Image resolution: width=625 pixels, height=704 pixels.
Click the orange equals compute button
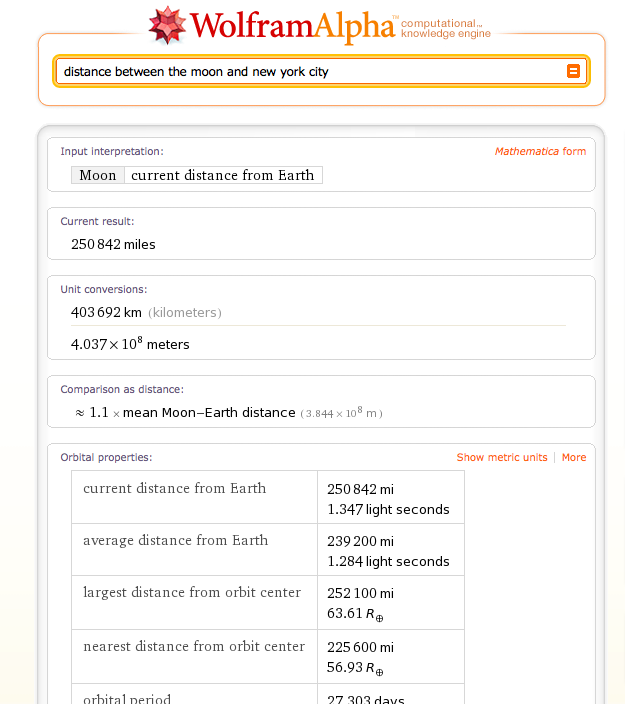point(573,71)
